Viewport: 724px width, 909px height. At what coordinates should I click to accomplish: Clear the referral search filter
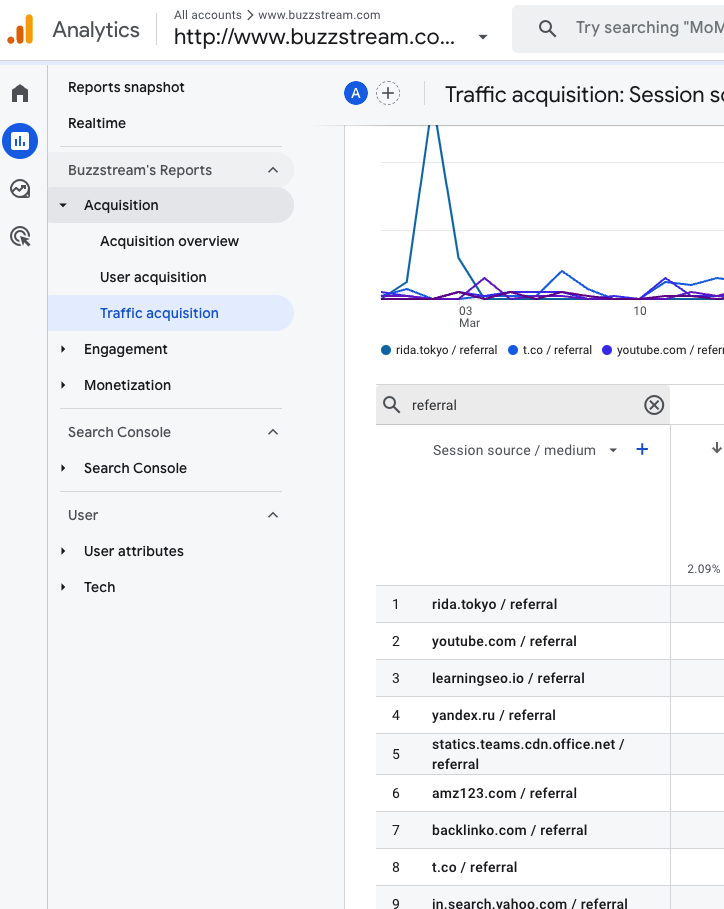653,405
